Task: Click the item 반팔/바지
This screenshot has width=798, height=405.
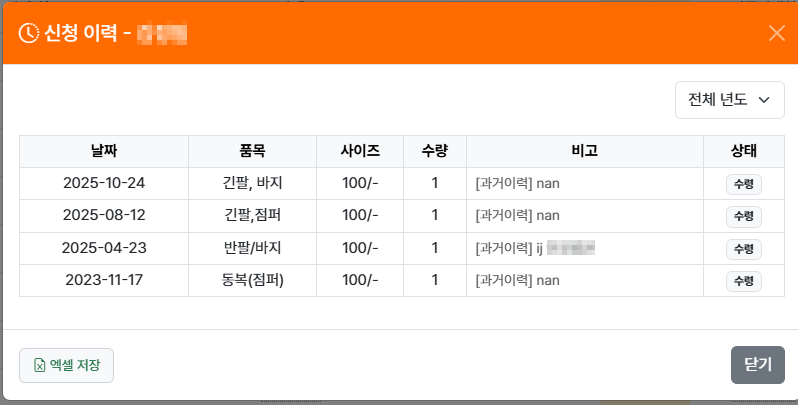Action: pos(252,248)
